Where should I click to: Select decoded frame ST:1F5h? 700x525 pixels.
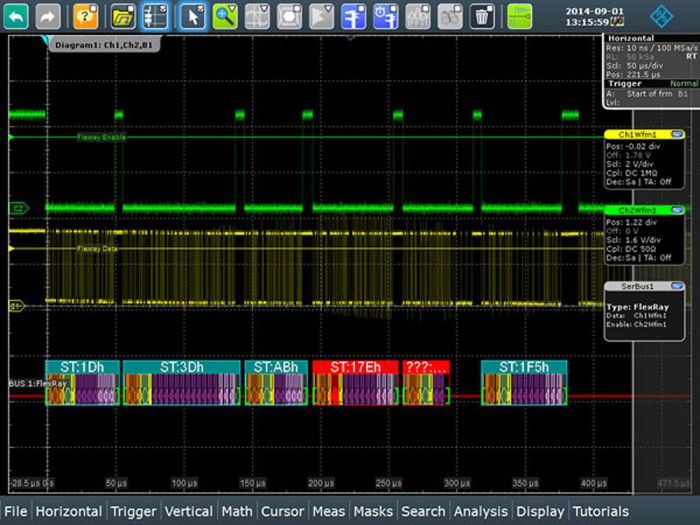click(524, 383)
